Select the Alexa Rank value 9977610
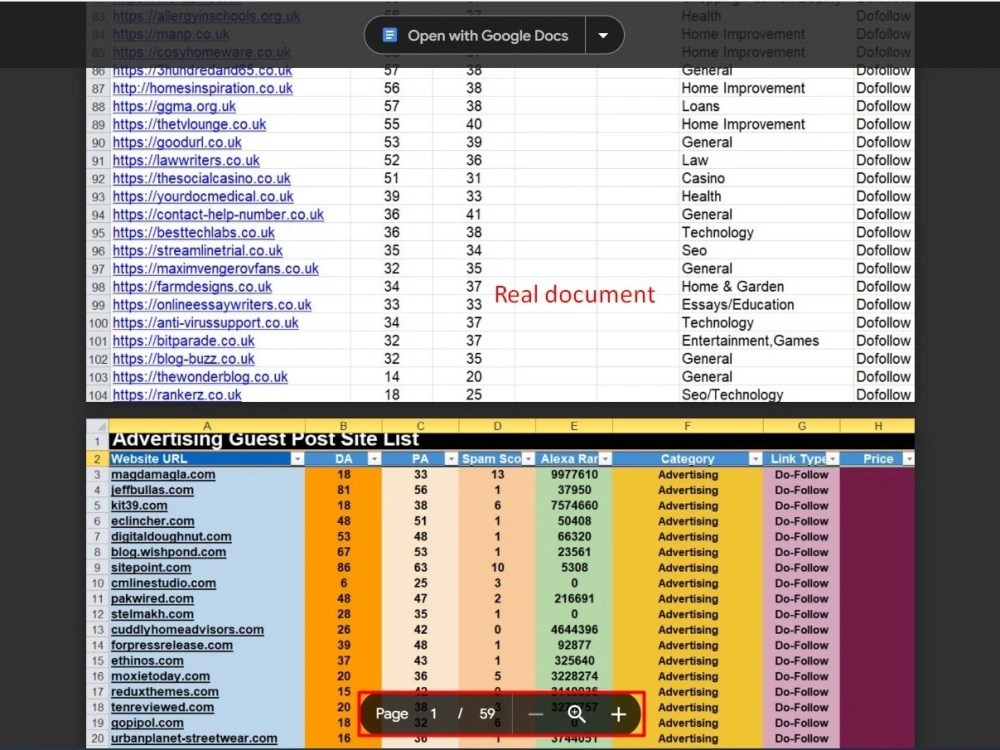The height and width of the screenshot is (750, 1000). tap(574, 474)
